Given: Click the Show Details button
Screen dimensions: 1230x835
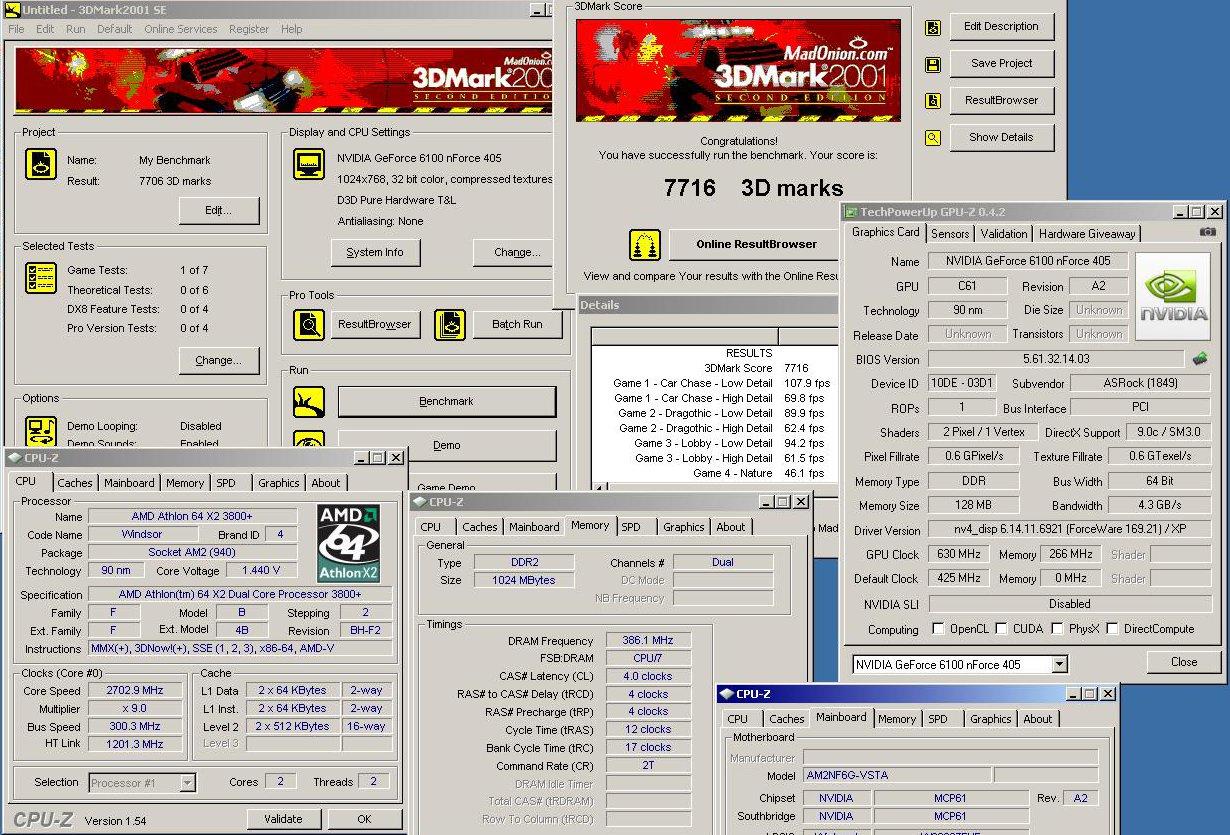Looking at the screenshot, I should pyautogui.click(x=1002, y=137).
